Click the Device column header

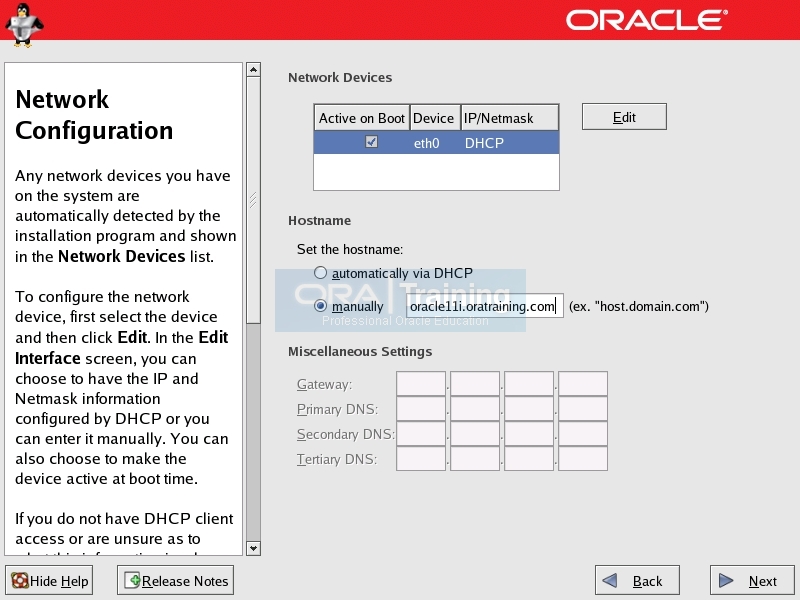click(x=435, y=118)
